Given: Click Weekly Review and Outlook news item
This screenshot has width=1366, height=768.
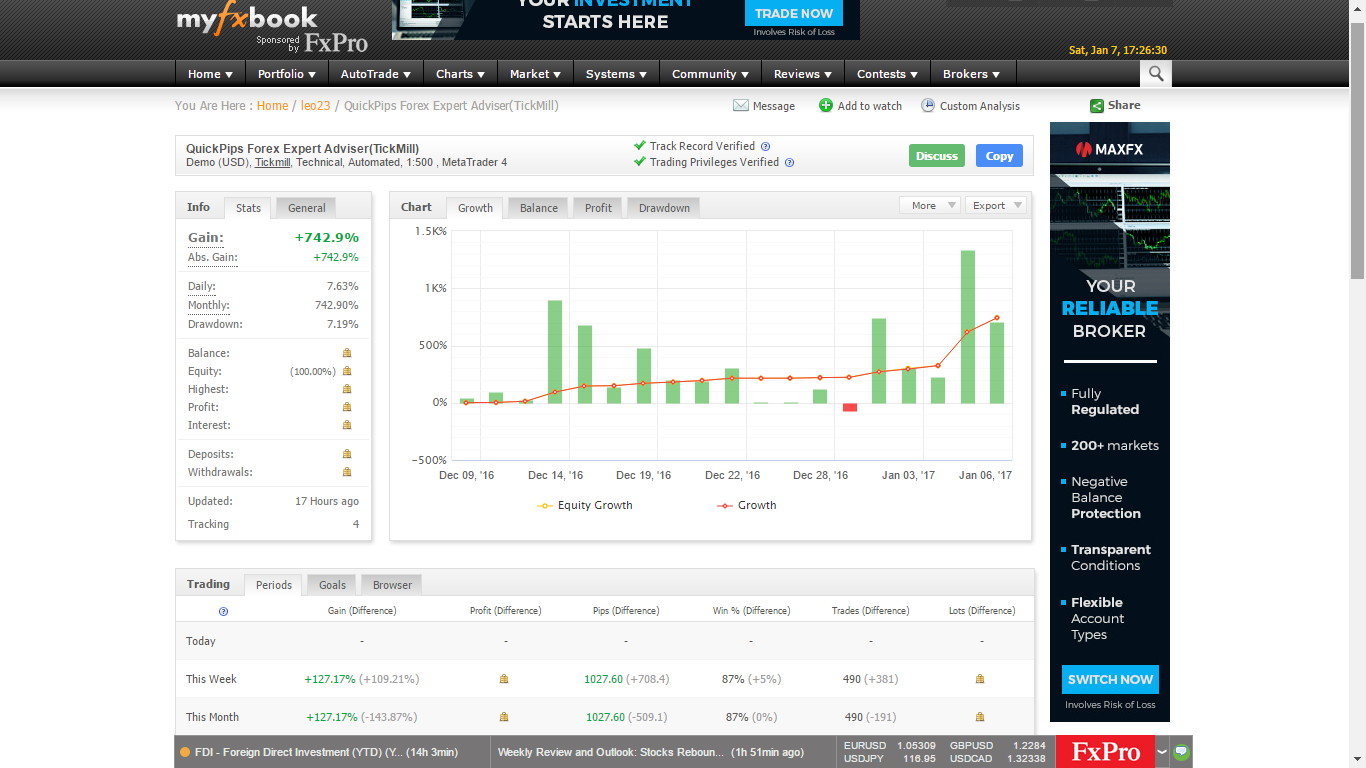Looking at the screenshot, I should pyautogui.click(x=650, y=752).
